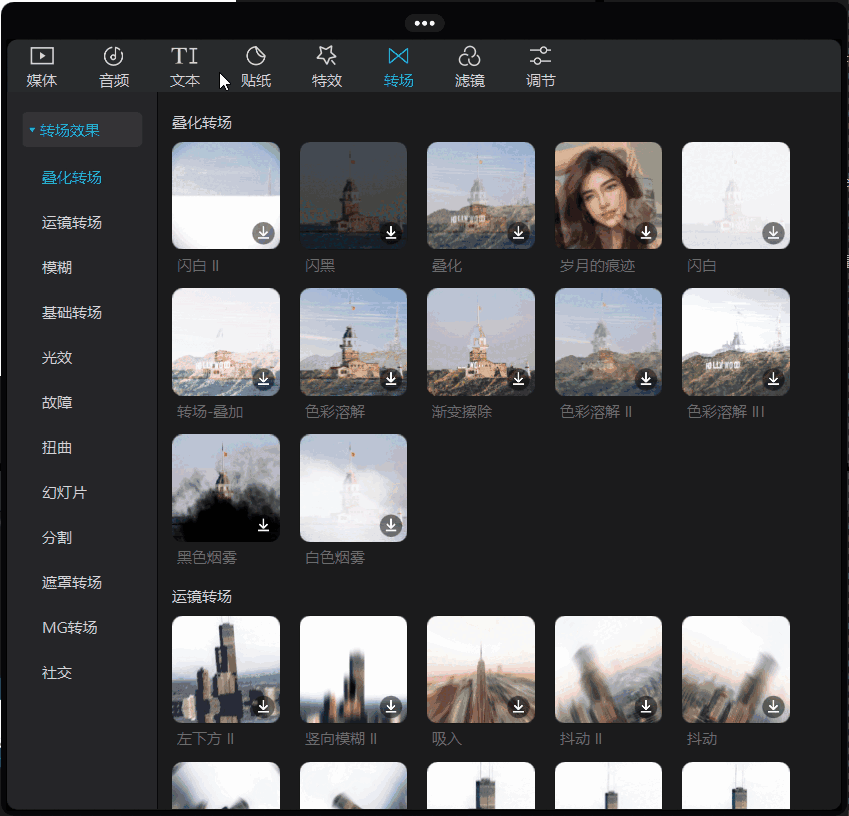Choose 运镜转场 in the sidebar

72,223
